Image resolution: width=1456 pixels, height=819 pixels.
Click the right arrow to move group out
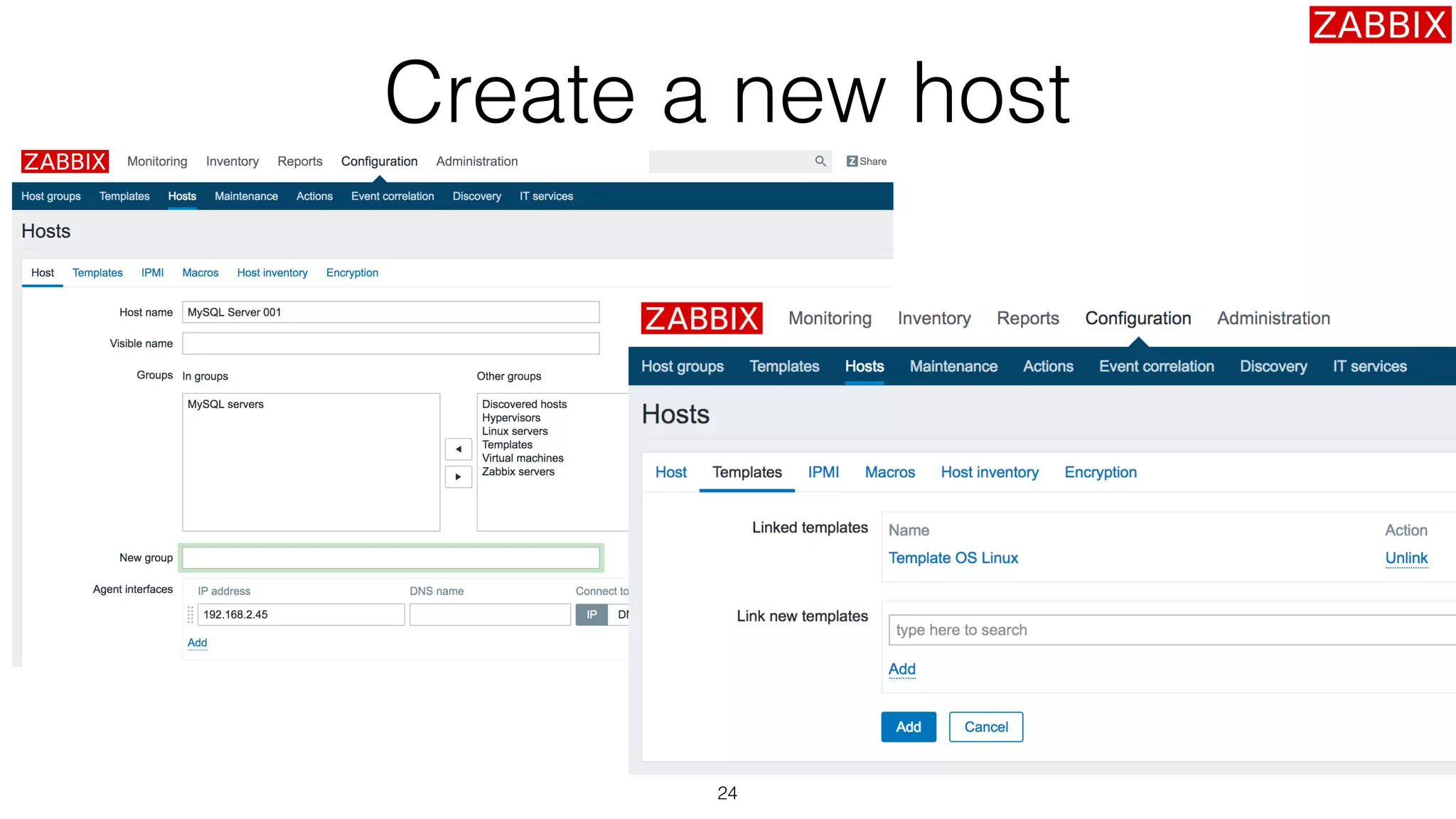[459, 477]
